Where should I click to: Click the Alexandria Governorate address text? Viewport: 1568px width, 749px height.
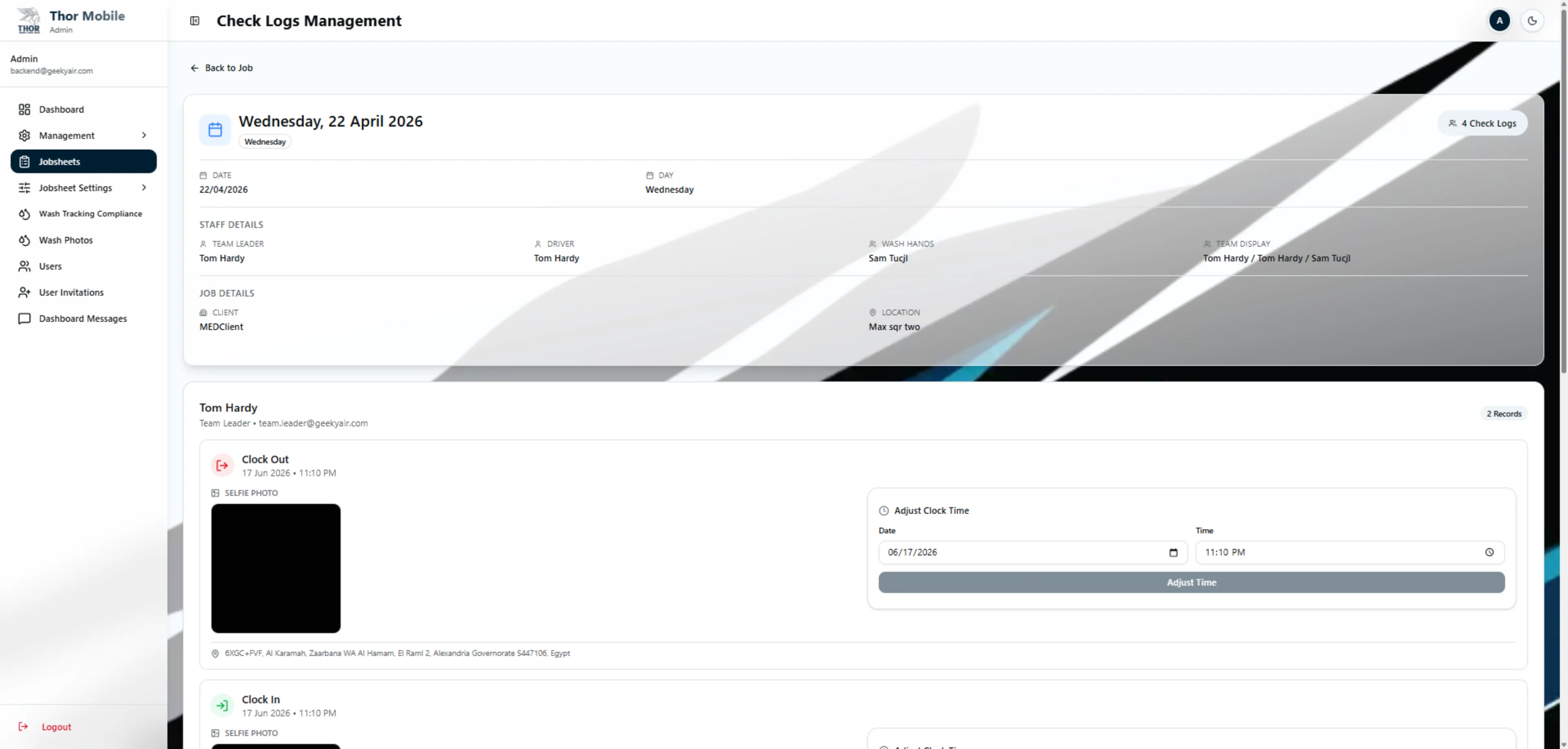coord(397,653)
